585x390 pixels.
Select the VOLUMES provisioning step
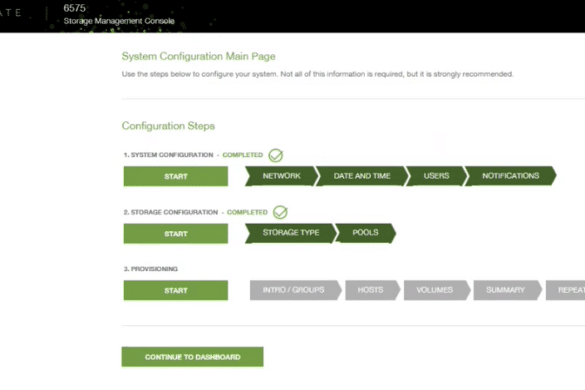click(x=437, y=290)
